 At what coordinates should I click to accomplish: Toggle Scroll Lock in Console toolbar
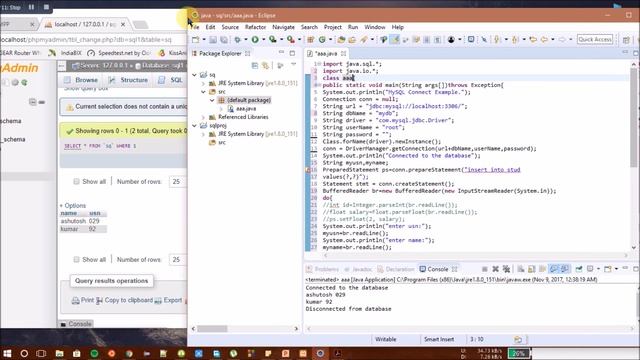[531, 269]
